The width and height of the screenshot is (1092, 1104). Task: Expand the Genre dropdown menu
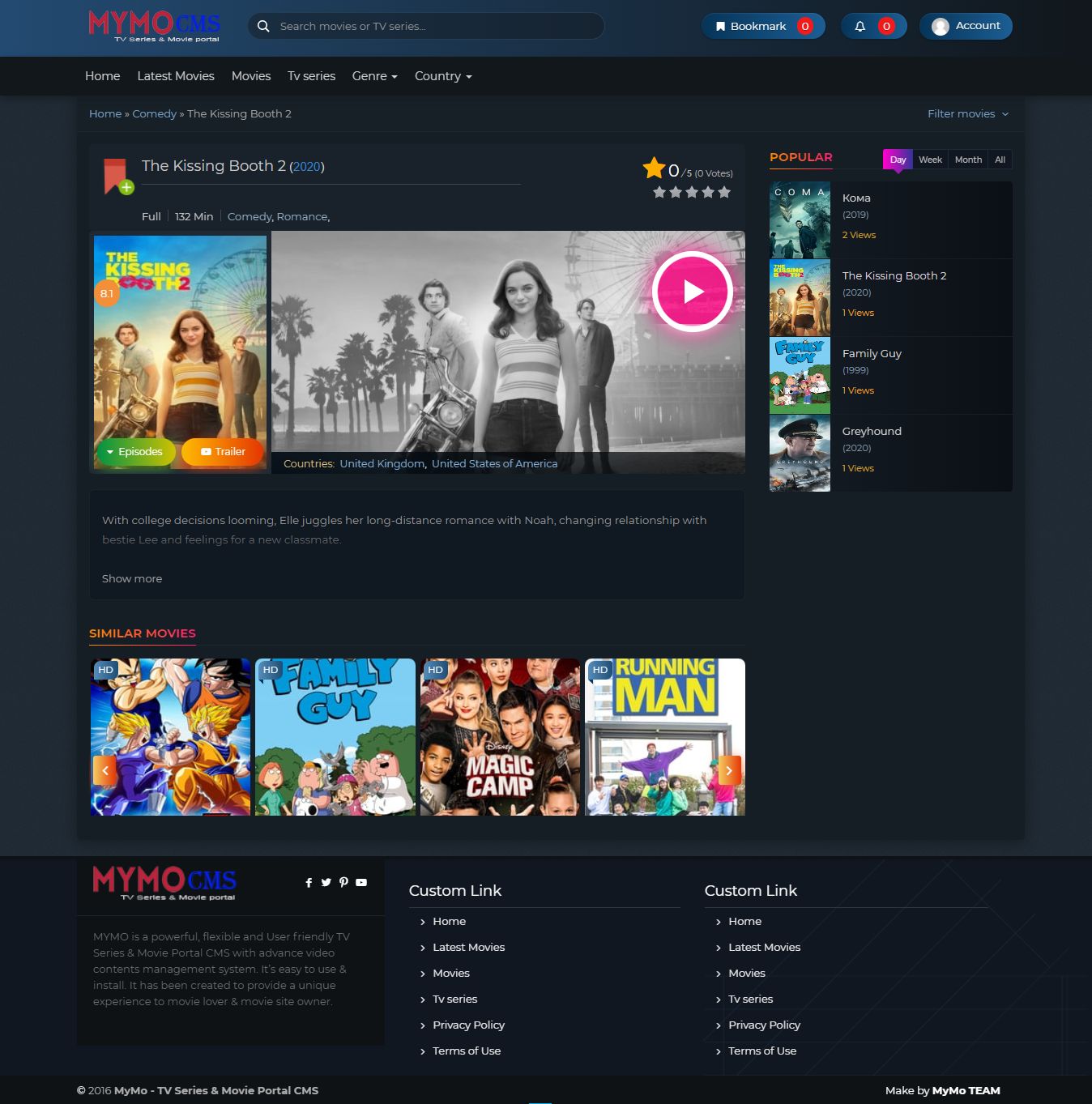pos(375,76)
